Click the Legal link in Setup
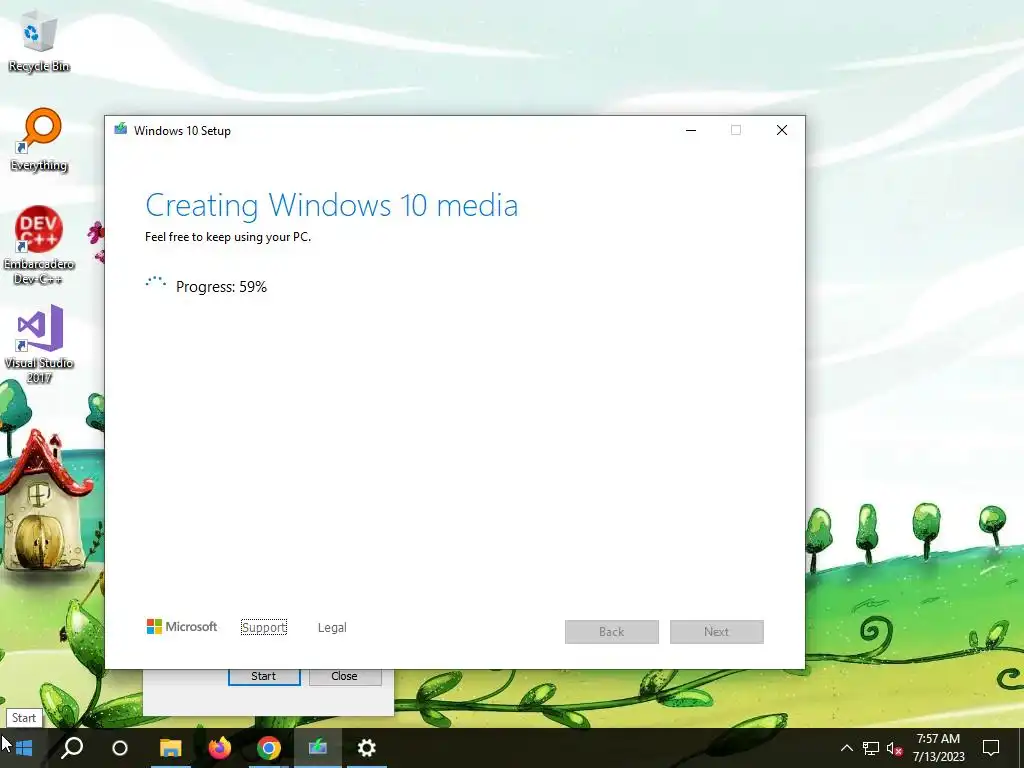The height and width of the screenshot is (768, 1024). [x=332, y=628]
